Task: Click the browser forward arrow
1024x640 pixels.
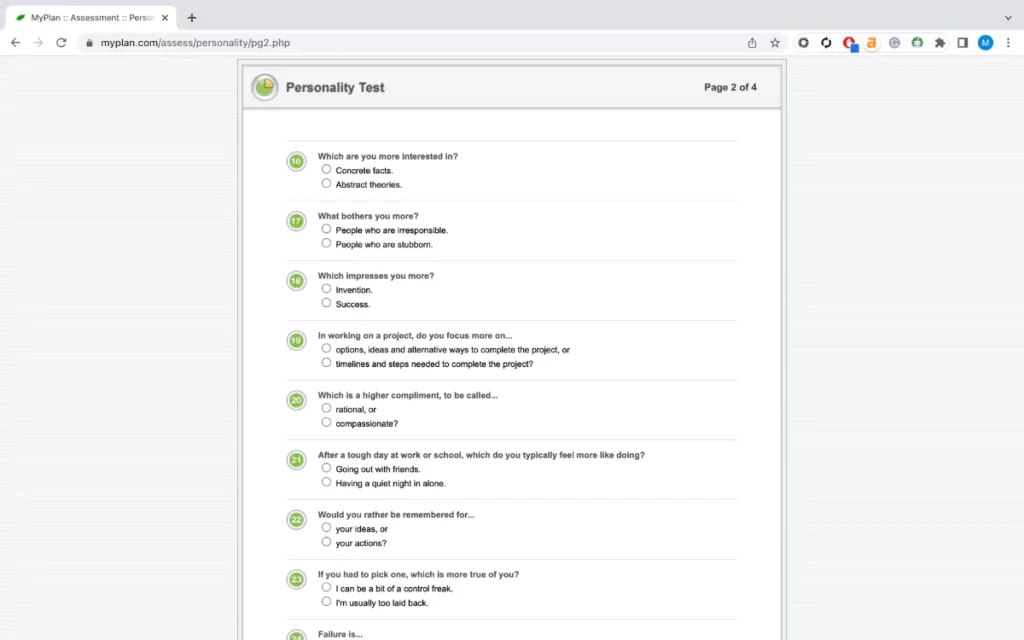Action: tap(39, 42)
